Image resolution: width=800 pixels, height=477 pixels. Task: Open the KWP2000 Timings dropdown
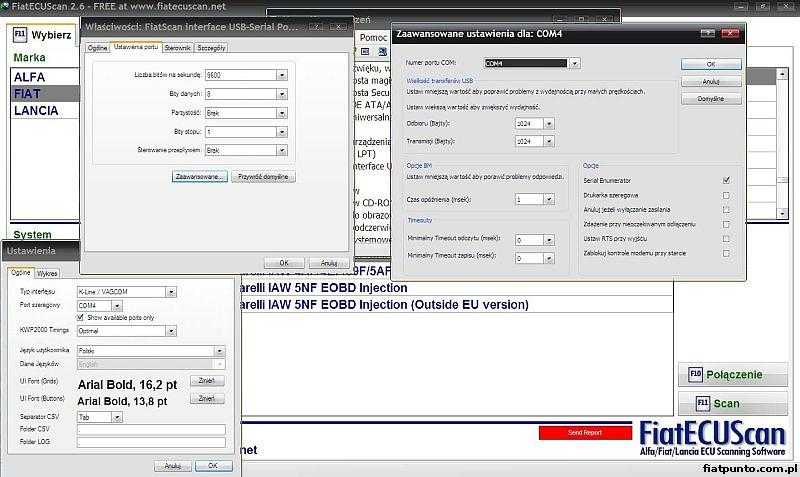coord(171,331)
